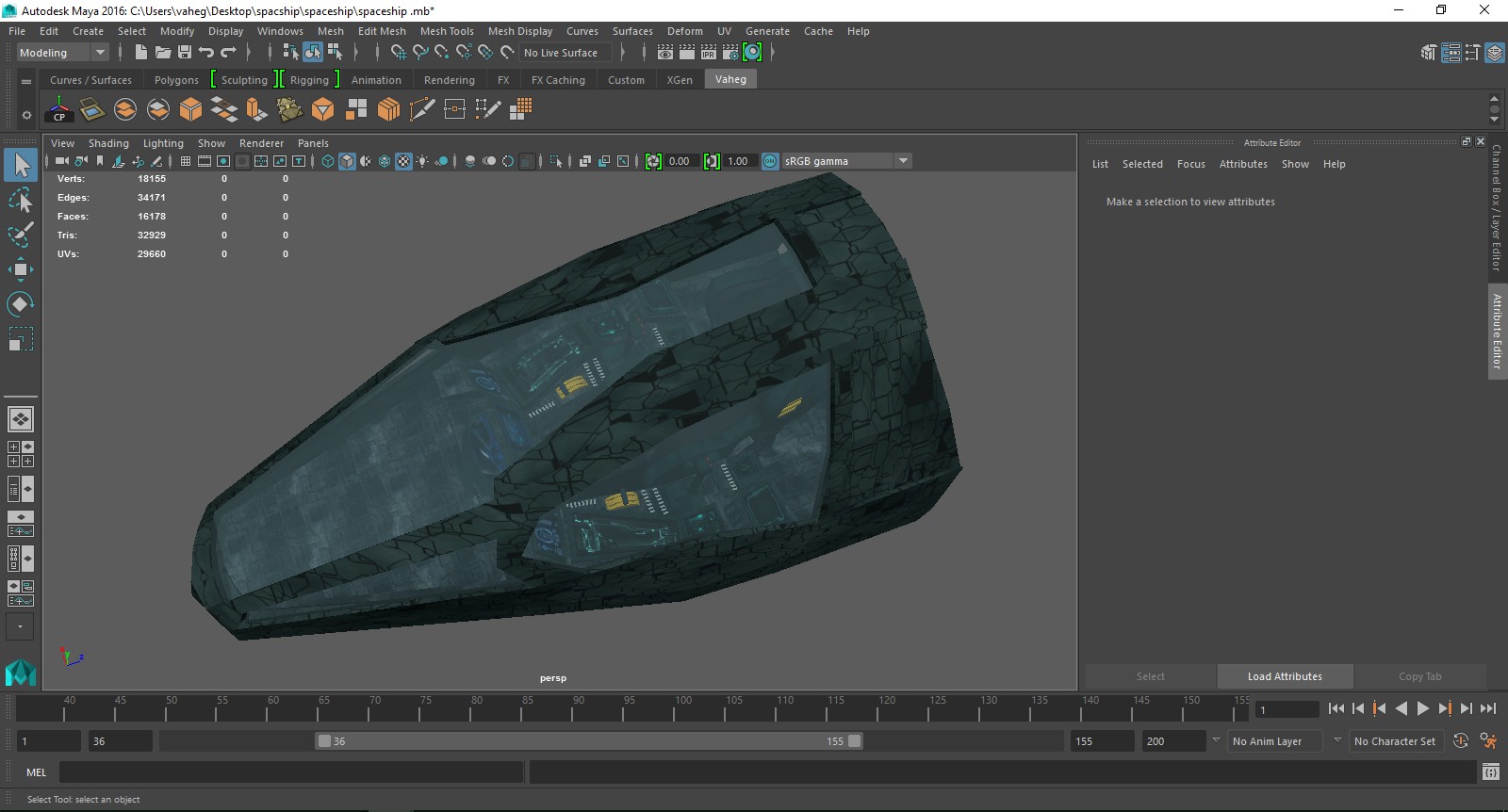Expand the sRGB gamma color space dropdown
The image size is (1508, 812).
tap(903, 161)
